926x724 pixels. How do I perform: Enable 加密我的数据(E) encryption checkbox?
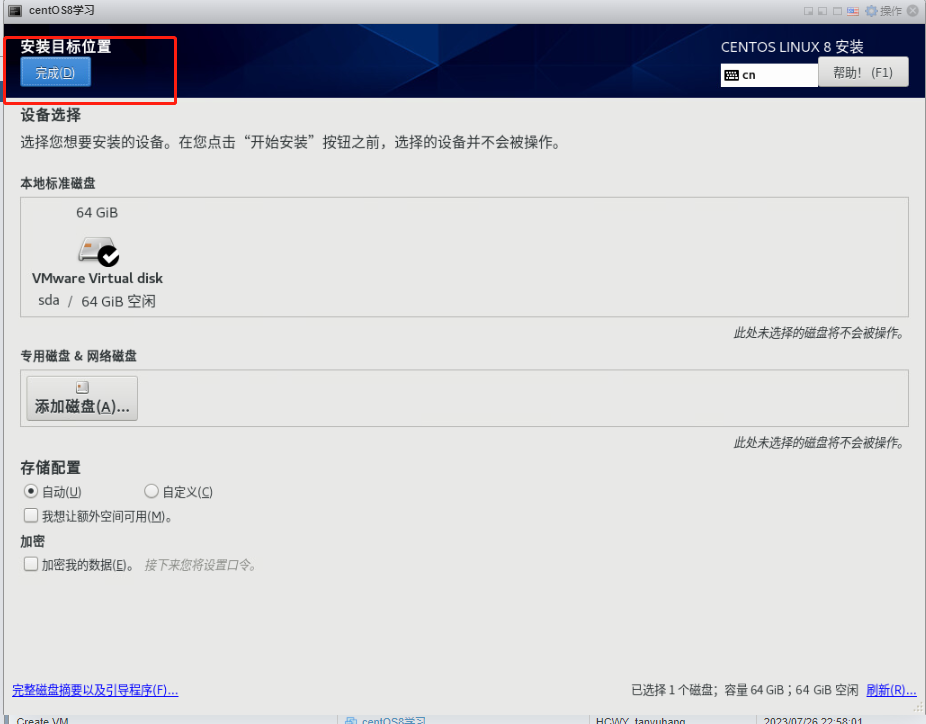click(x=31, y=564)
